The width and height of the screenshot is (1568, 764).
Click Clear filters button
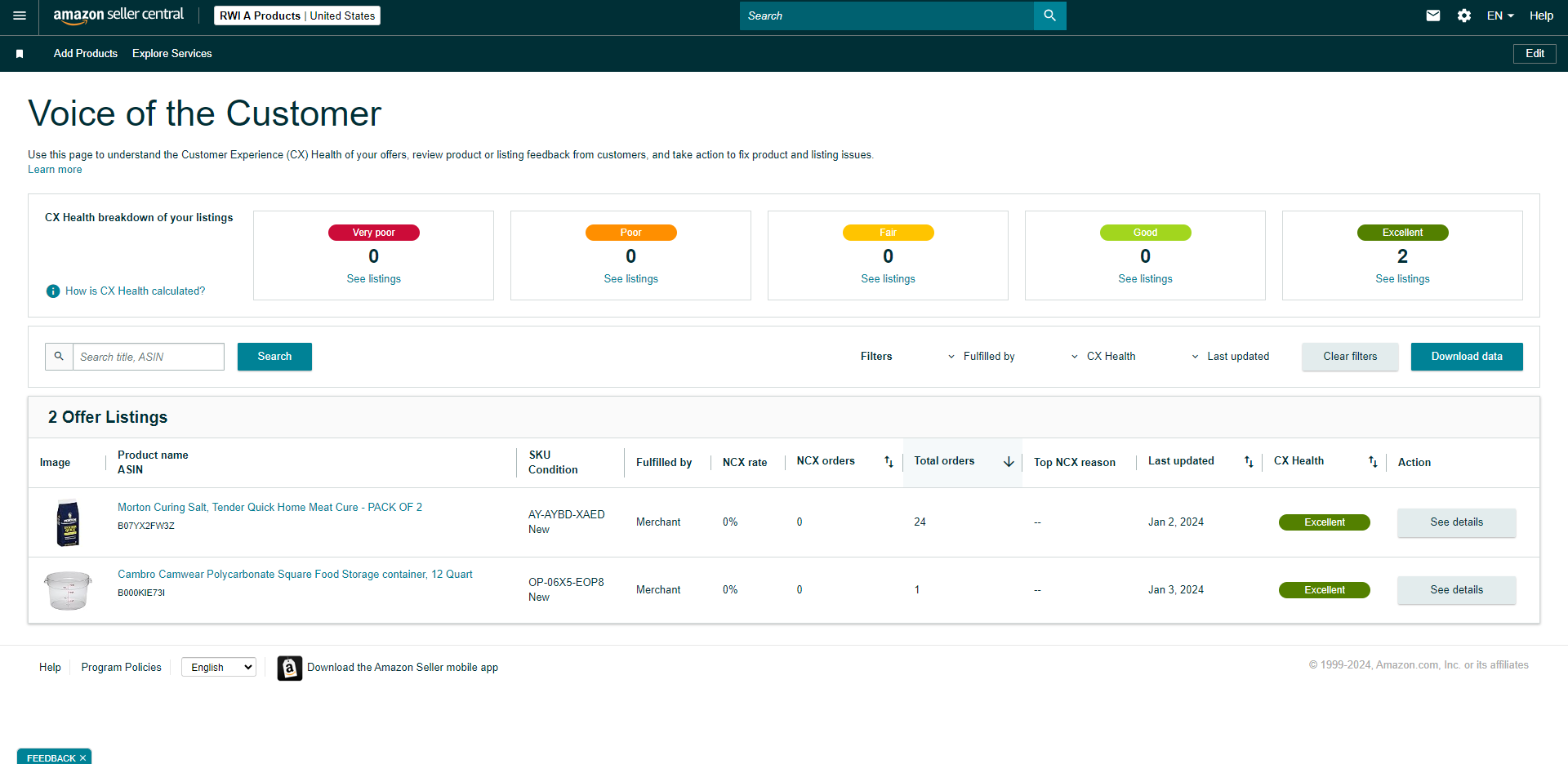[x=1350, y=357]
